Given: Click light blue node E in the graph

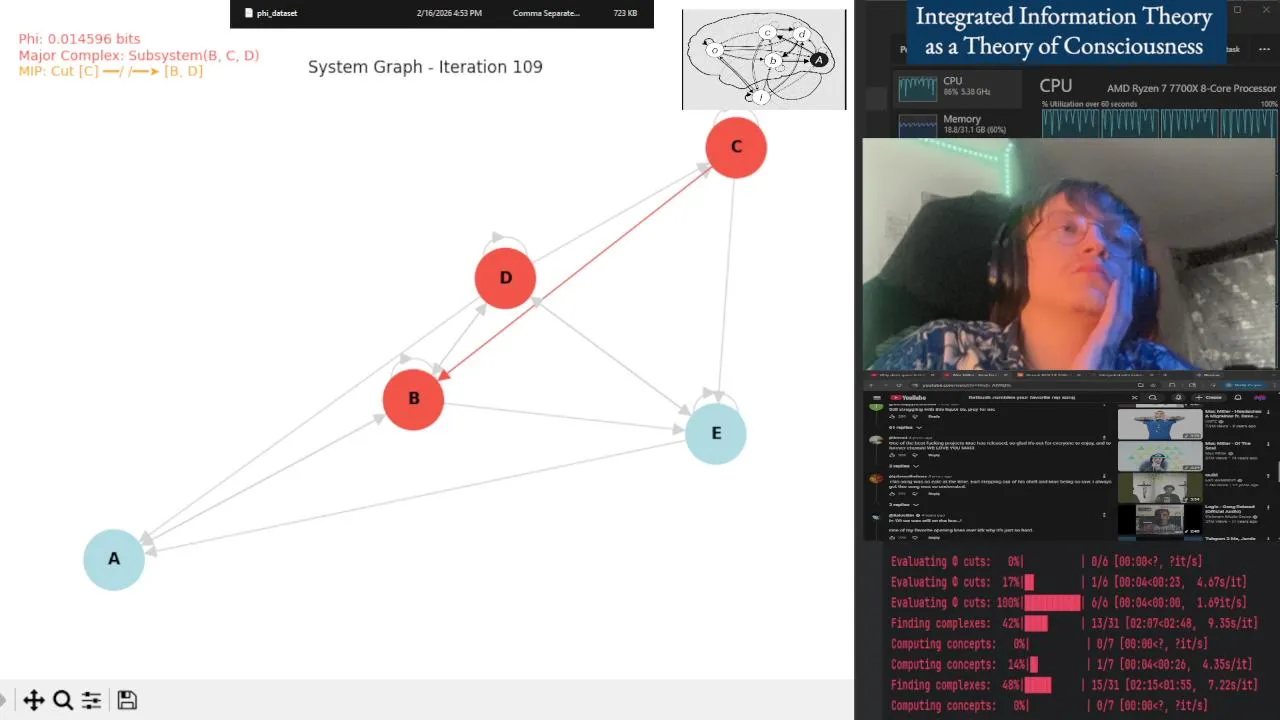Looking at the screenshot, I should 716,434.
